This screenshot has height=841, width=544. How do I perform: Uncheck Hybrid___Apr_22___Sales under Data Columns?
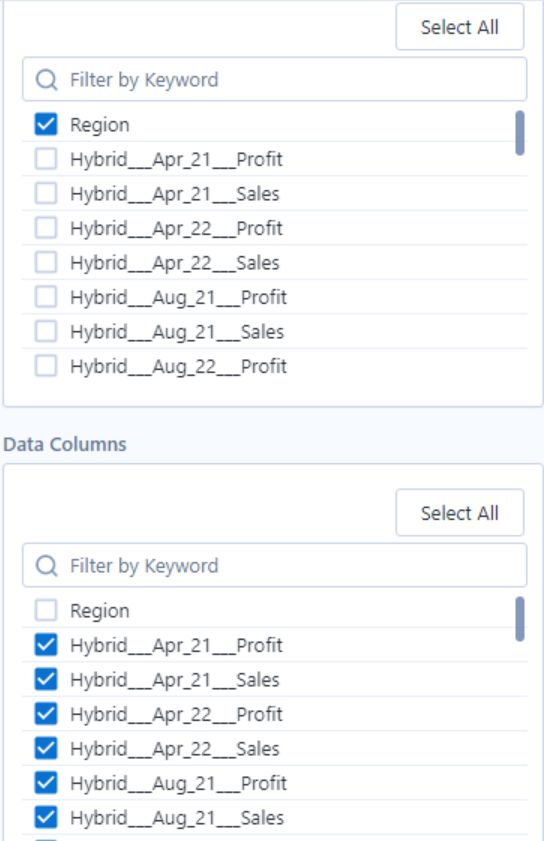[x=46, y=748]
